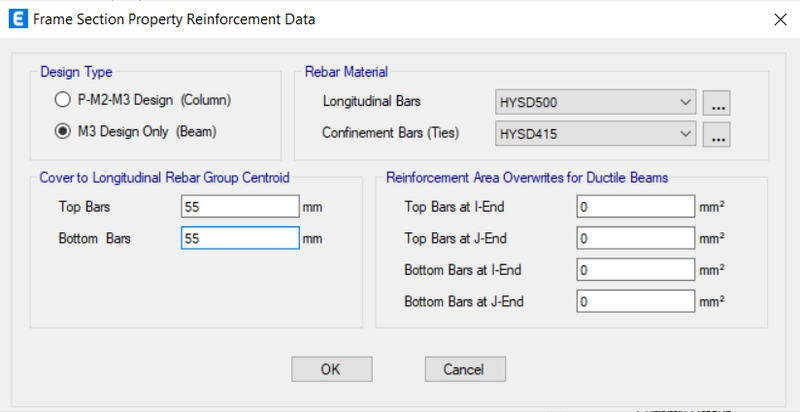Dismiss the dialog with Cancel
The image size is (800, 412).
(465, 369)
